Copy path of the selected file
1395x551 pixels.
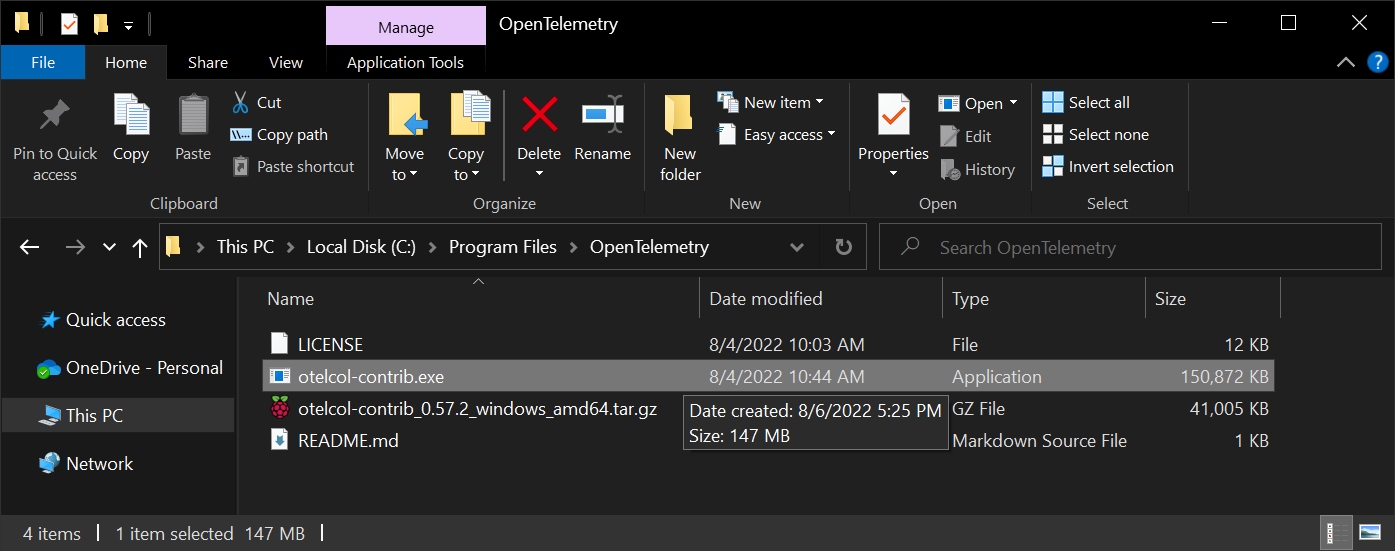tap(279, 134)
